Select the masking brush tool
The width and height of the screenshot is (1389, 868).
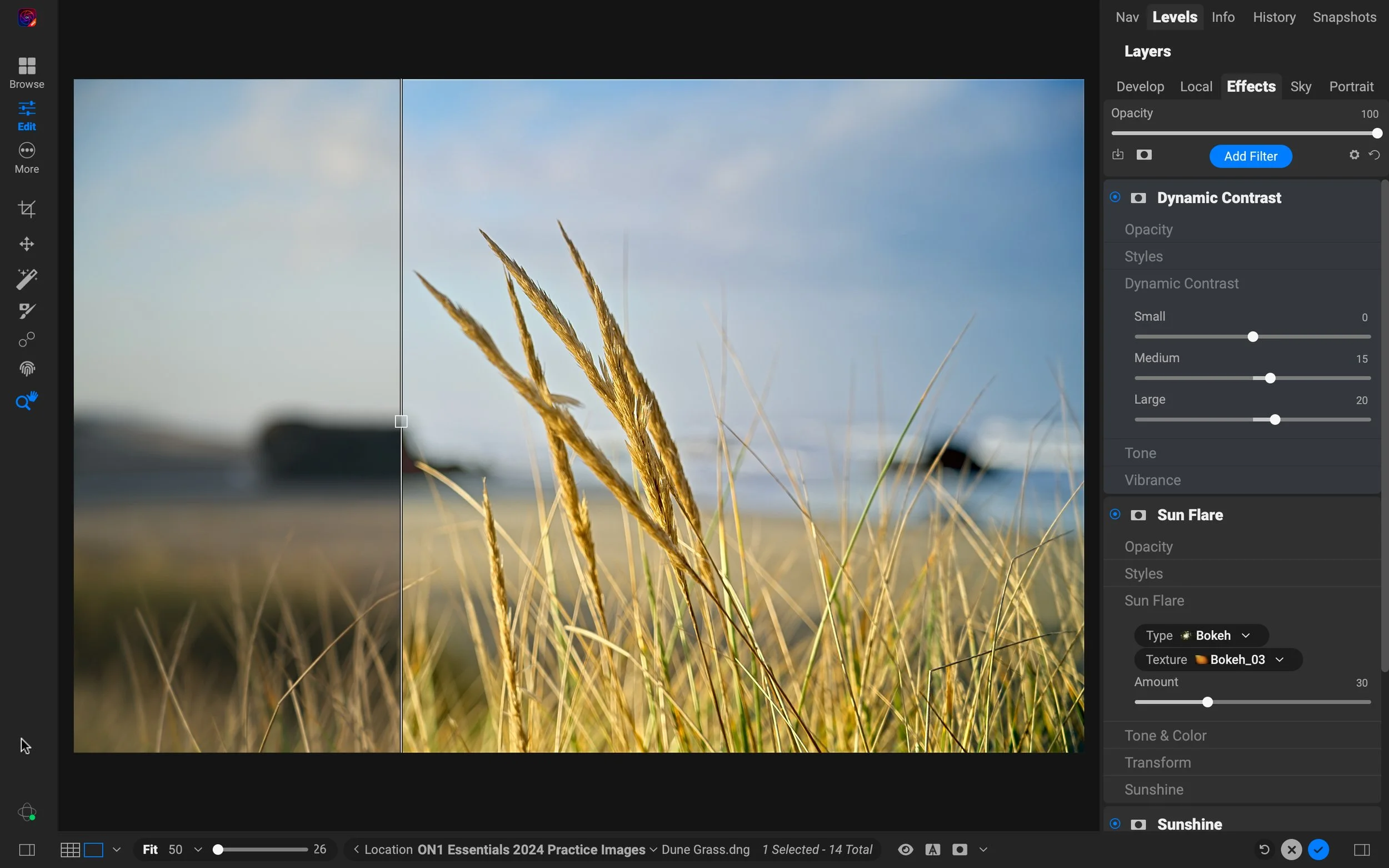tap(27, 310)
